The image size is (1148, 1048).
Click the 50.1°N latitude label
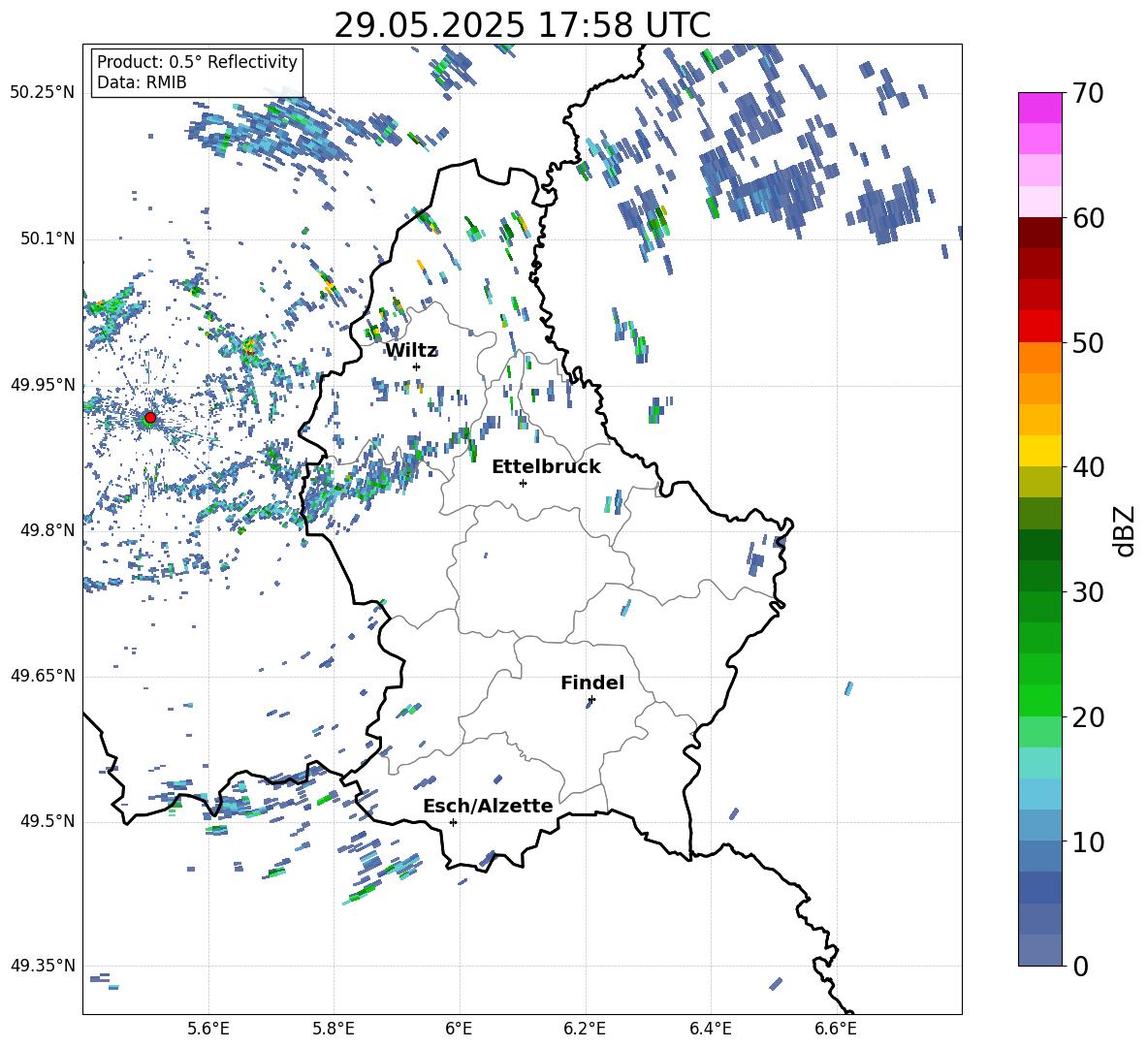click(48, 238)
